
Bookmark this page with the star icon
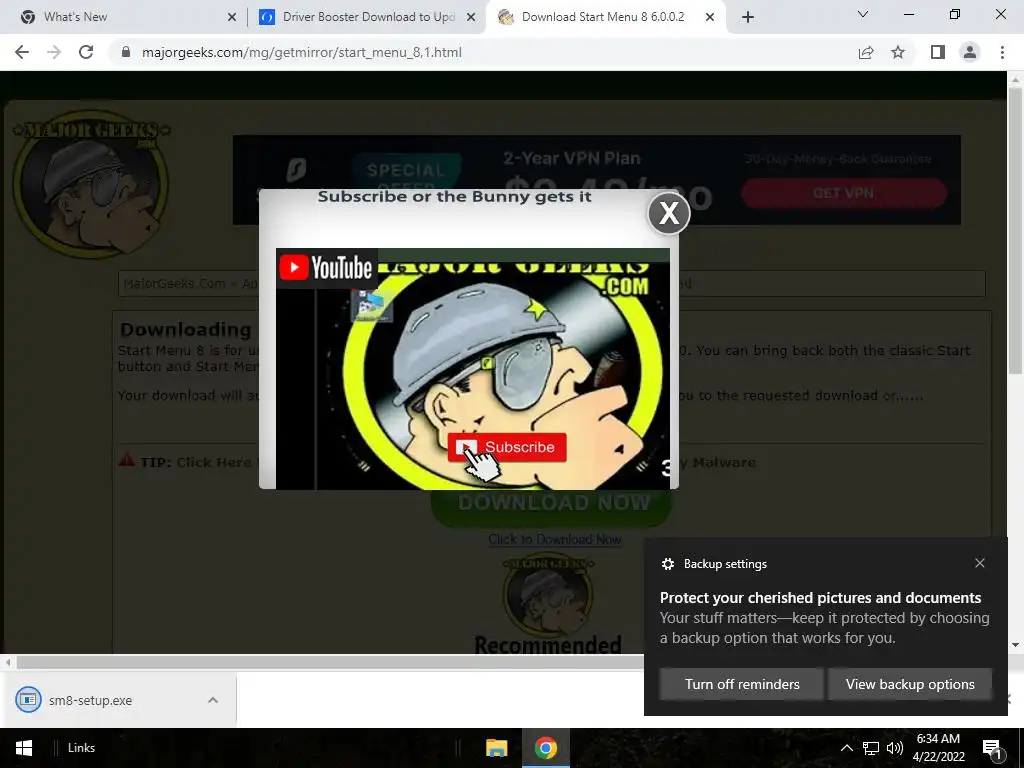(898, 52)
